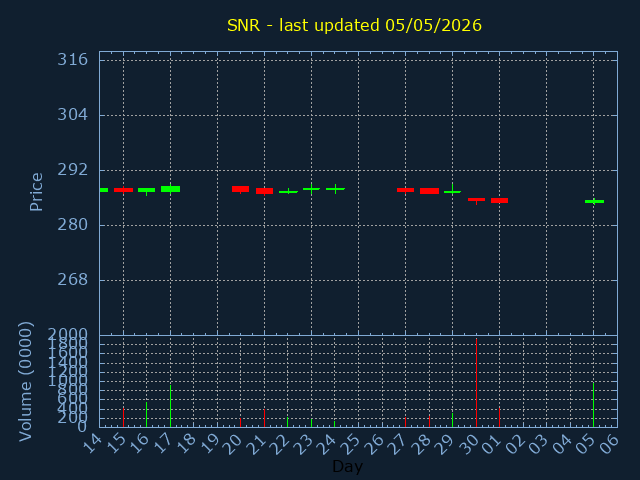640x480 pixels.
Task: Click the day label 14 on x-axis
Action: coord(92,444)
